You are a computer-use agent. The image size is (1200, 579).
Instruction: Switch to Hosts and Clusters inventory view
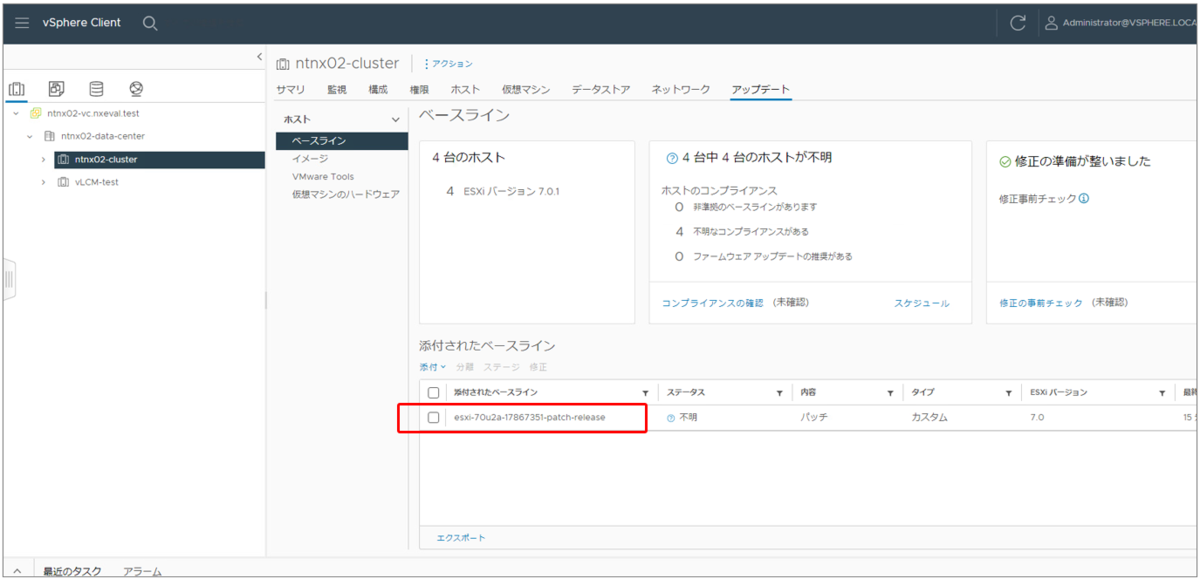(17, 89)
